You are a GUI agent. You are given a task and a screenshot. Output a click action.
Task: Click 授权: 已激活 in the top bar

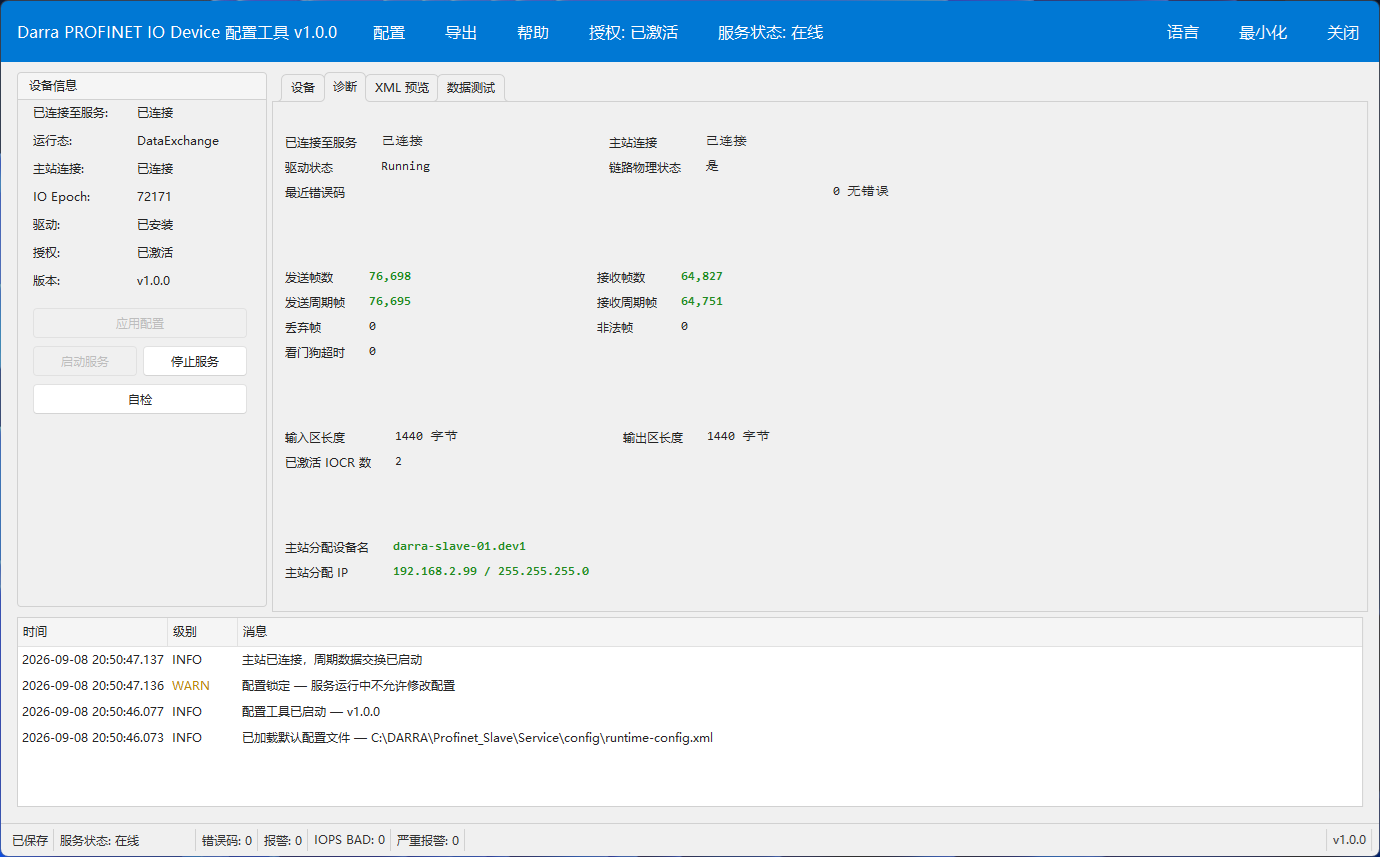[634, 32]
